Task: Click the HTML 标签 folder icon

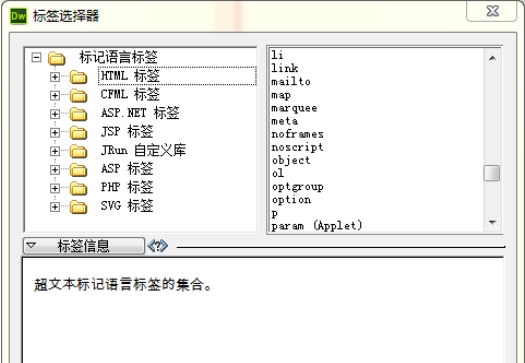Action: [78, 77]
